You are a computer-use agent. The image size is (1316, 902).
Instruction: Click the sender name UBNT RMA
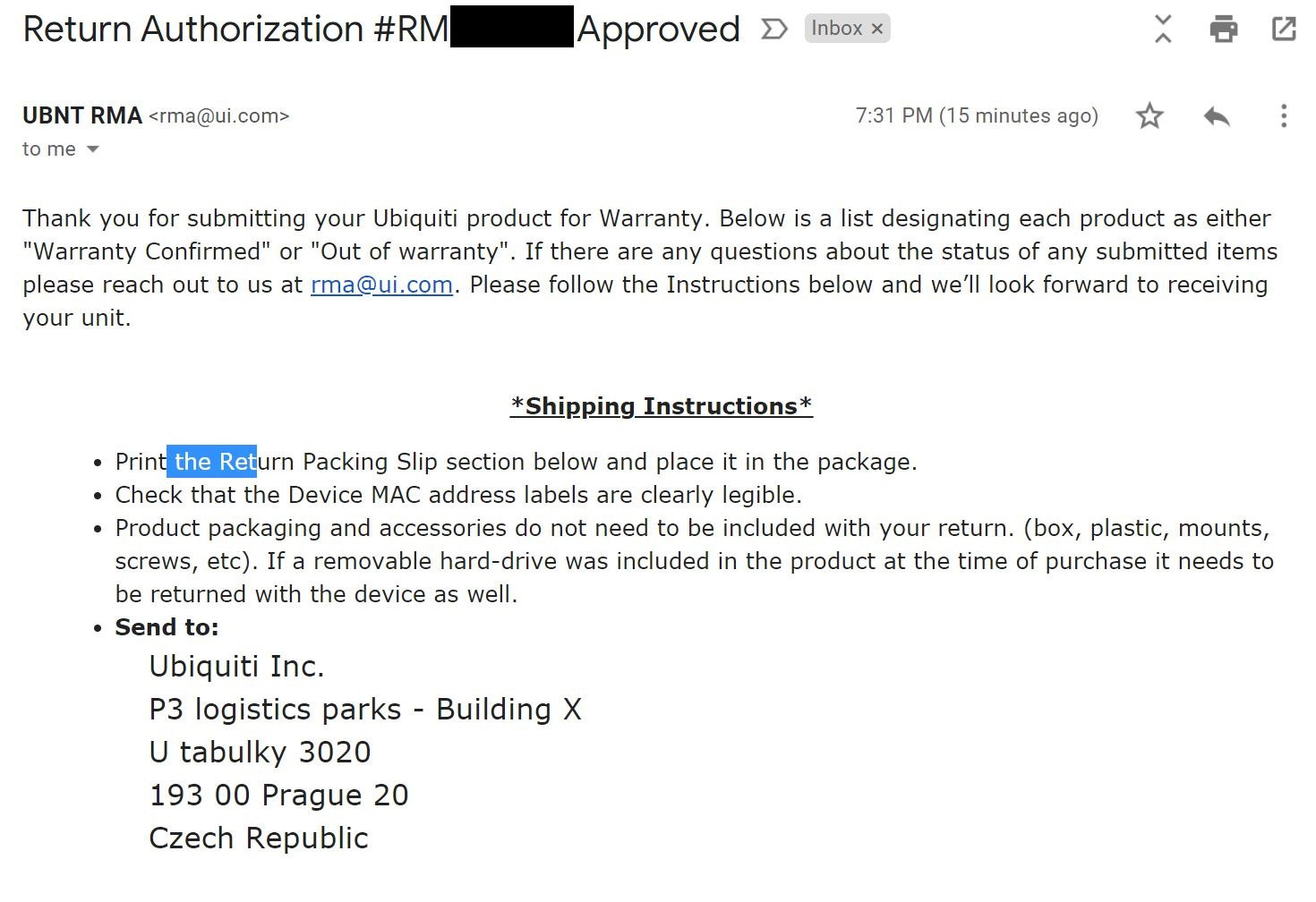pyautogui.click(x=82, y=116)
